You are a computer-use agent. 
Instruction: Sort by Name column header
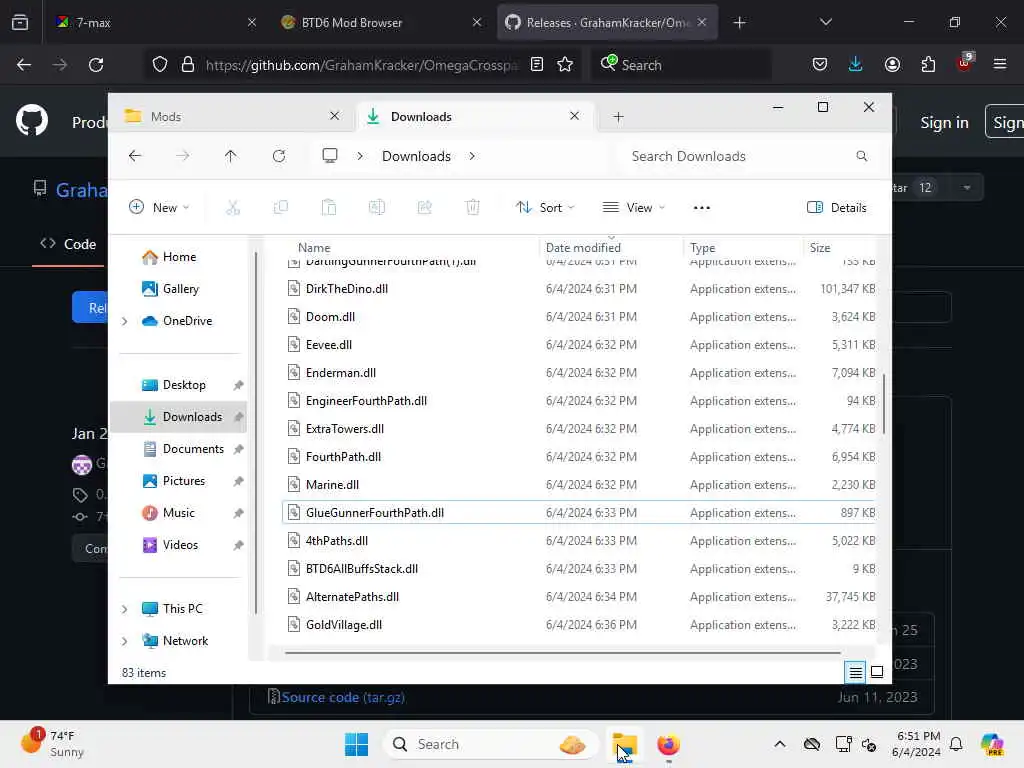[314, 248]
